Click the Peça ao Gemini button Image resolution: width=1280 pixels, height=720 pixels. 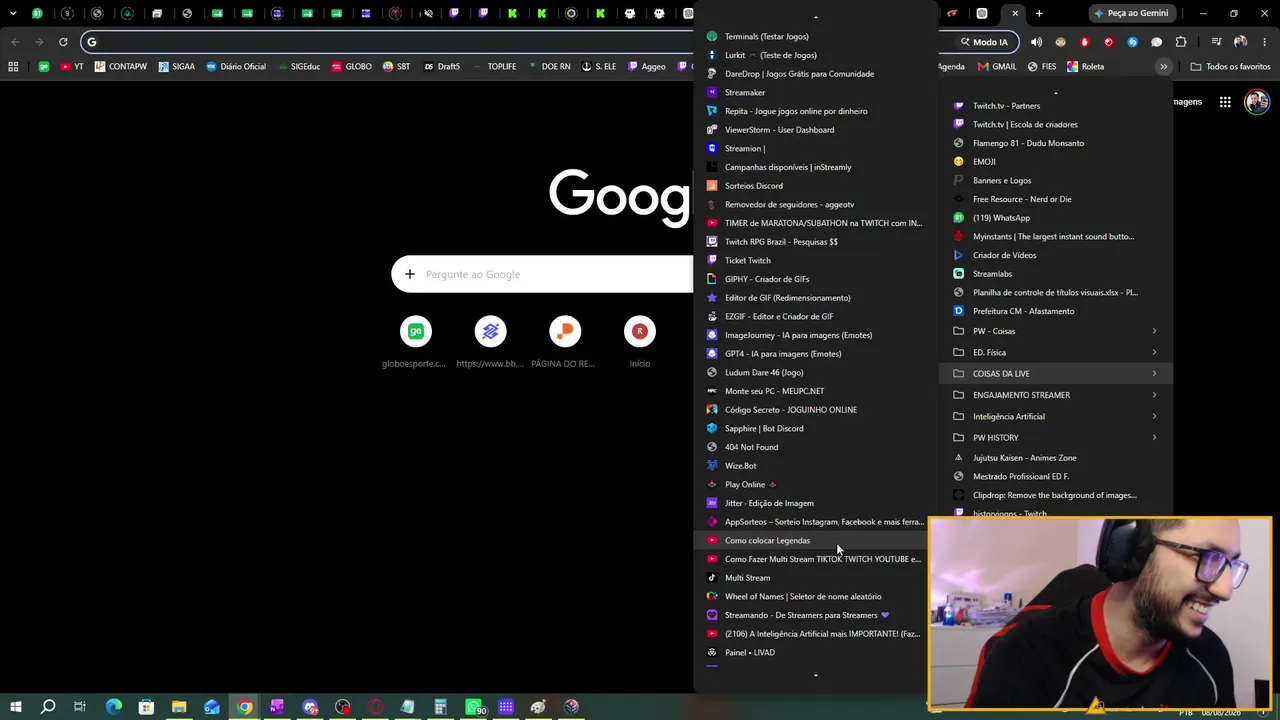(1131, 14)
